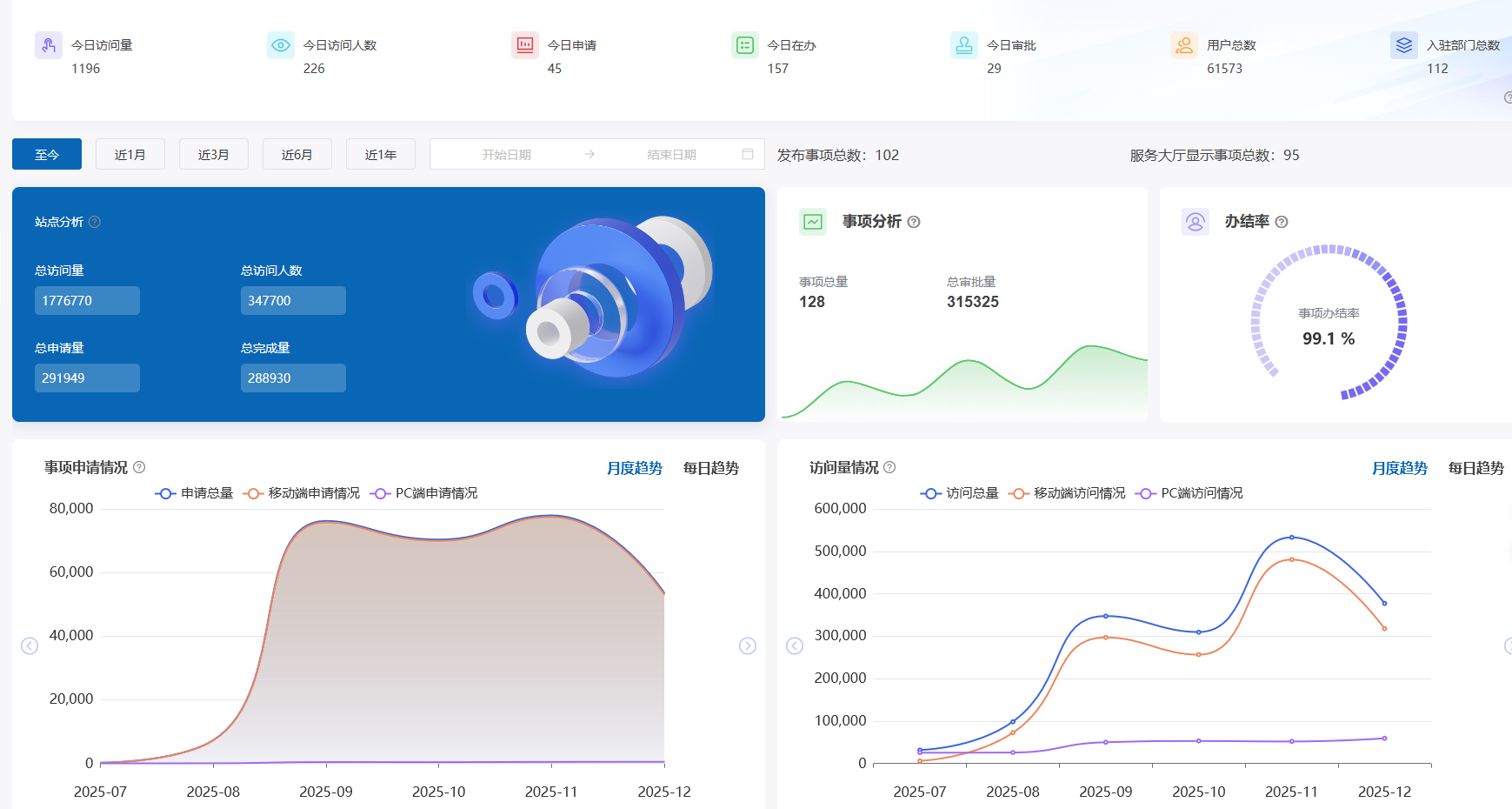The image size is (1512, 809).
Task: Open the calendar icon in date range
Action: point(747,154)
